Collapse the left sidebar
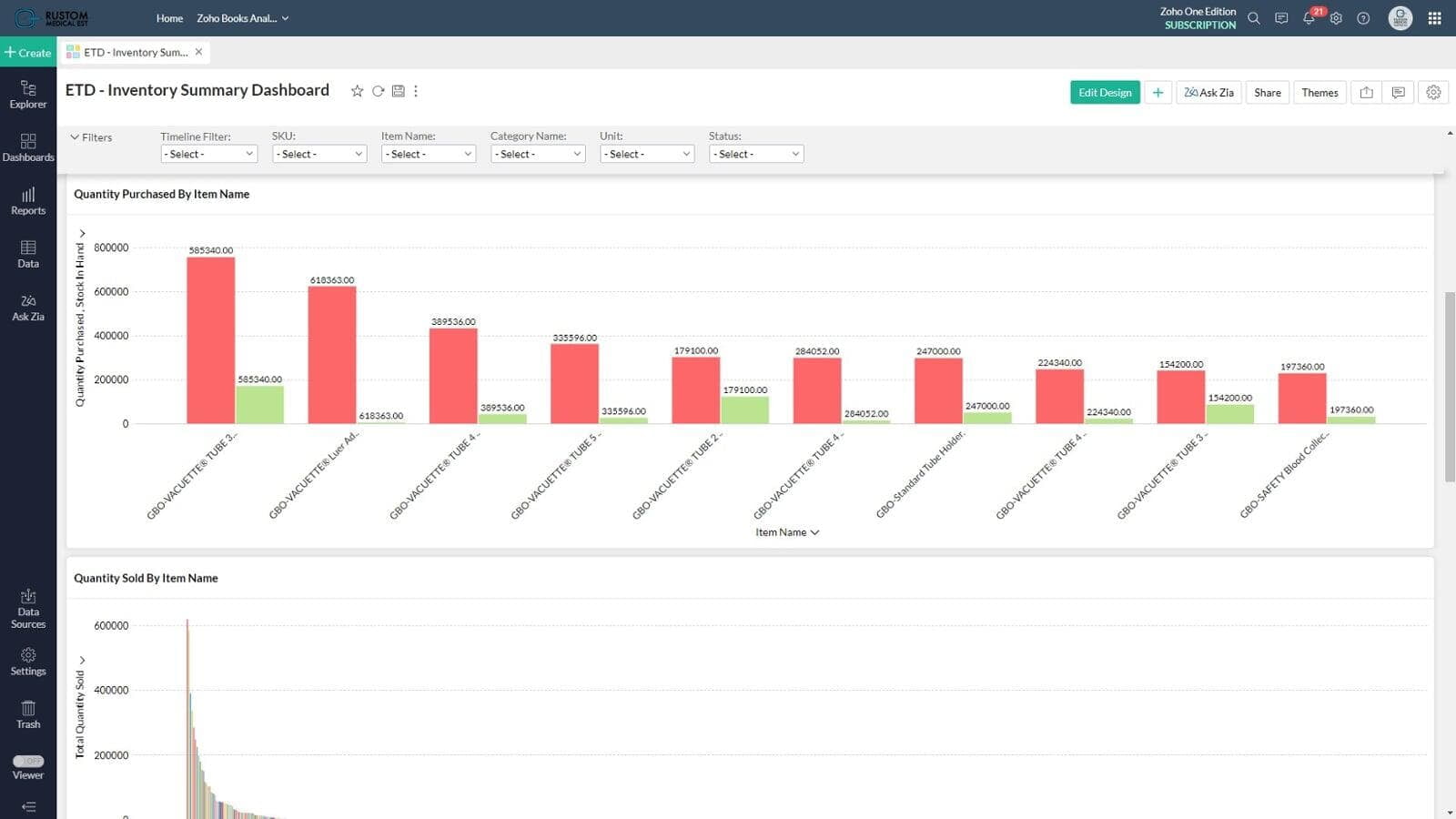 point(28,806)
